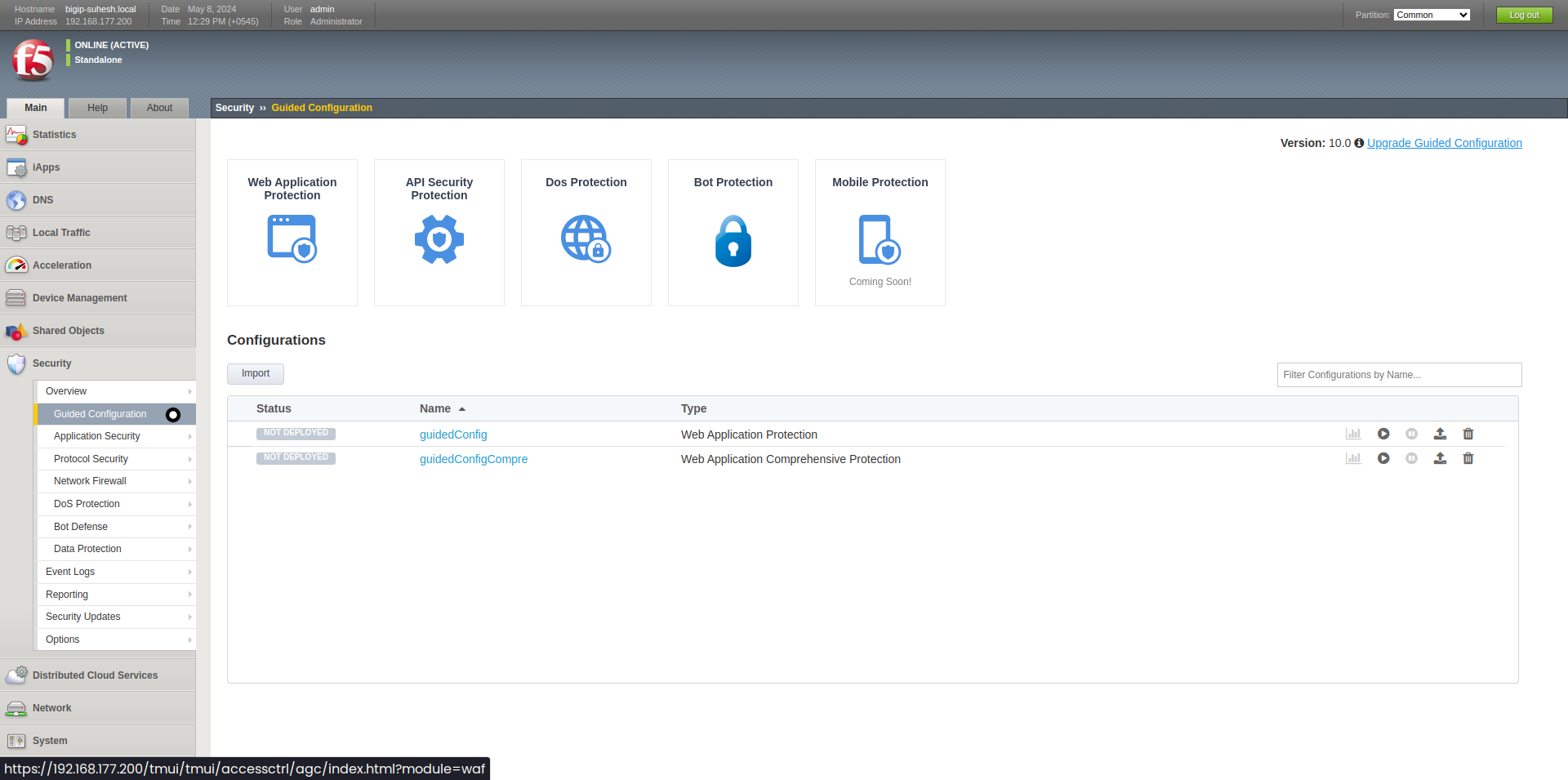Click the Import button
This screenshot has height=780, width=1568.
tap(255, 373)
